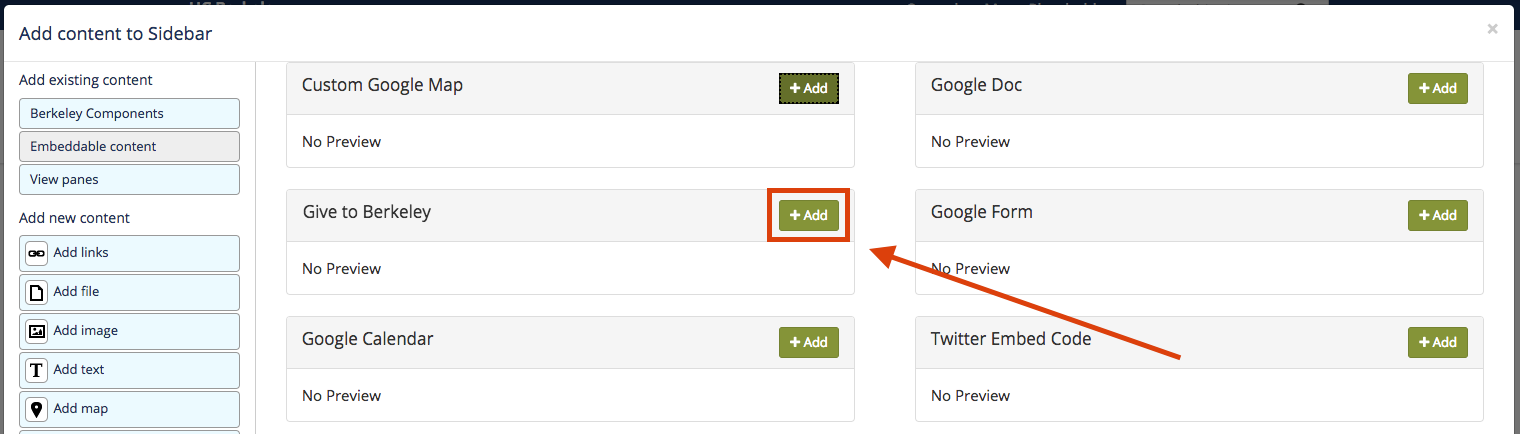Add the Google Doc pane
This screenshot has height=434, width=1520.
[1438, 88]
